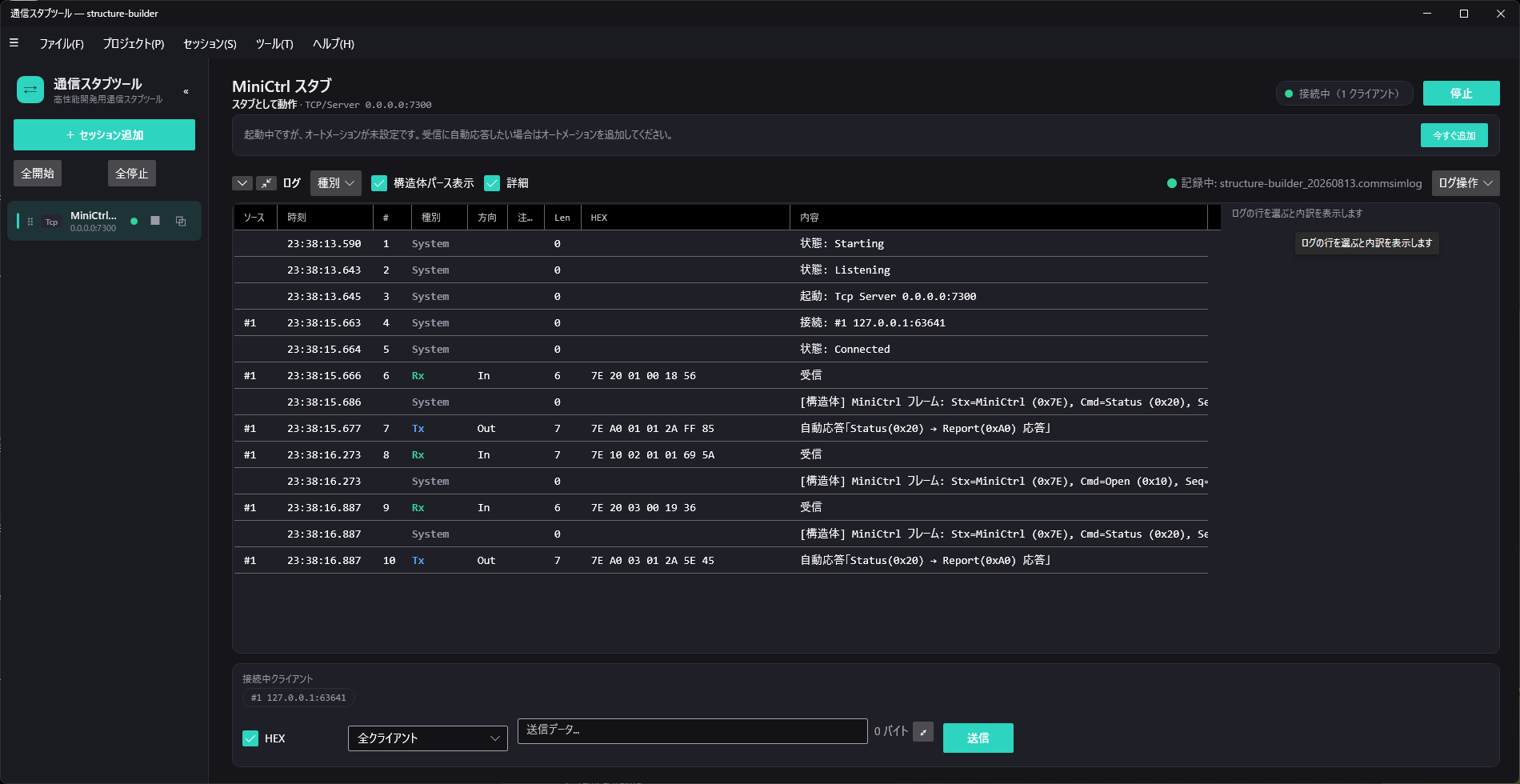Viewport: 1520px width, 784px height.
Task: Select log row 接続: #1 127.0.0.1:63641
Action: (x=721, y=322)
